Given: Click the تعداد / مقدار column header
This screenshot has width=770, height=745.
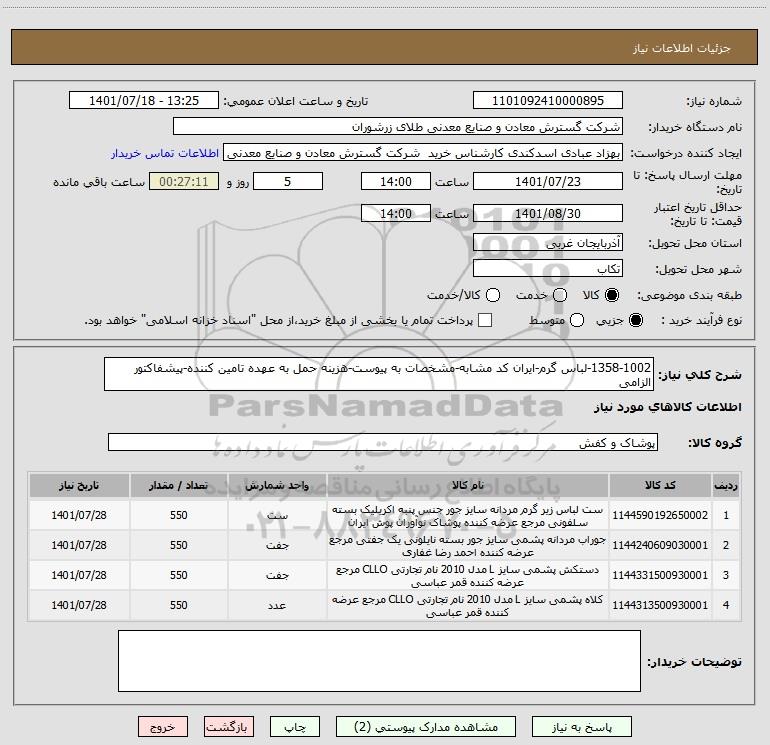Looking at the screenshot, I should (179, 485).
